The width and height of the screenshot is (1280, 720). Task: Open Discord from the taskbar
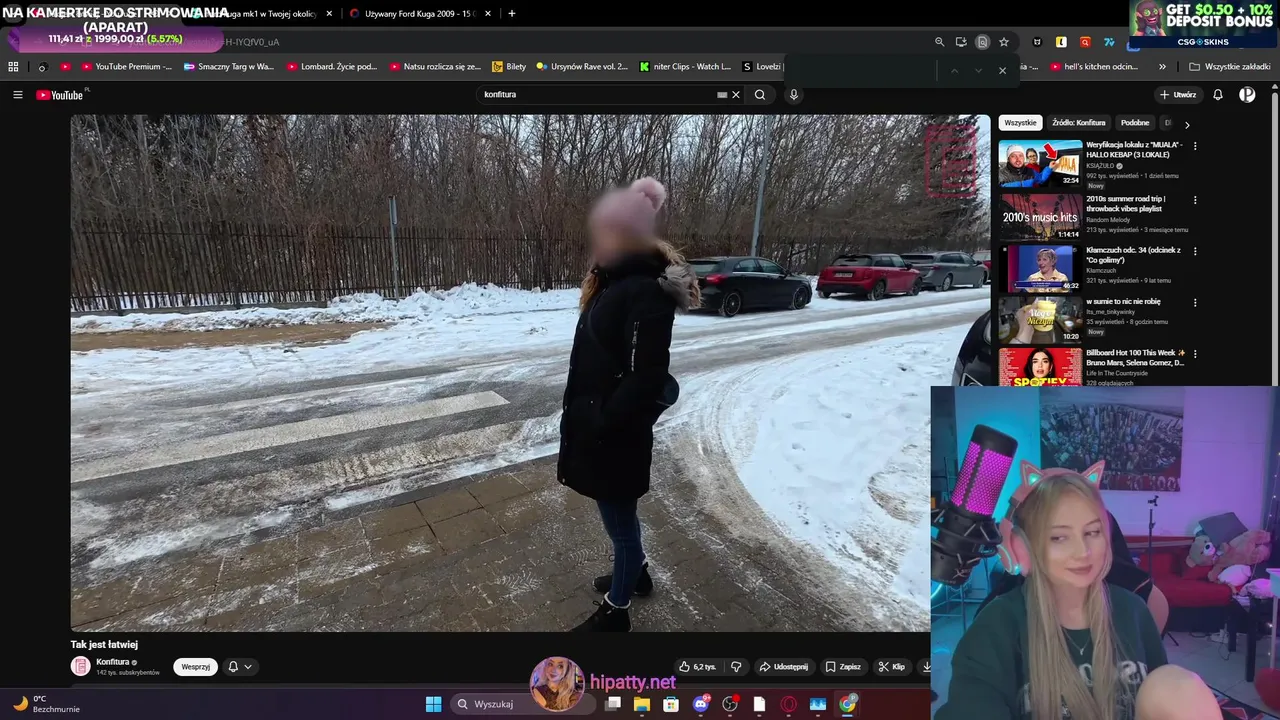(x=701, y=704)
